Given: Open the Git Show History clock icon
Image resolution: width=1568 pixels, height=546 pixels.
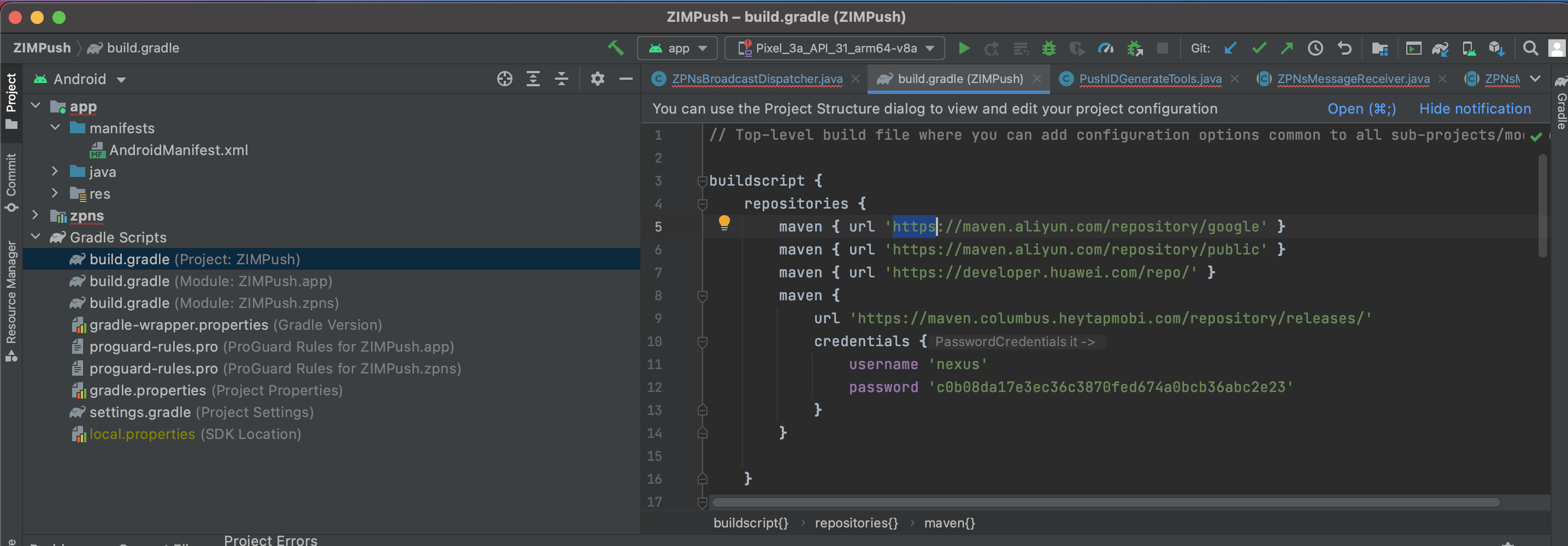Looking at the screenshot, I should (x=1315, y=49).
